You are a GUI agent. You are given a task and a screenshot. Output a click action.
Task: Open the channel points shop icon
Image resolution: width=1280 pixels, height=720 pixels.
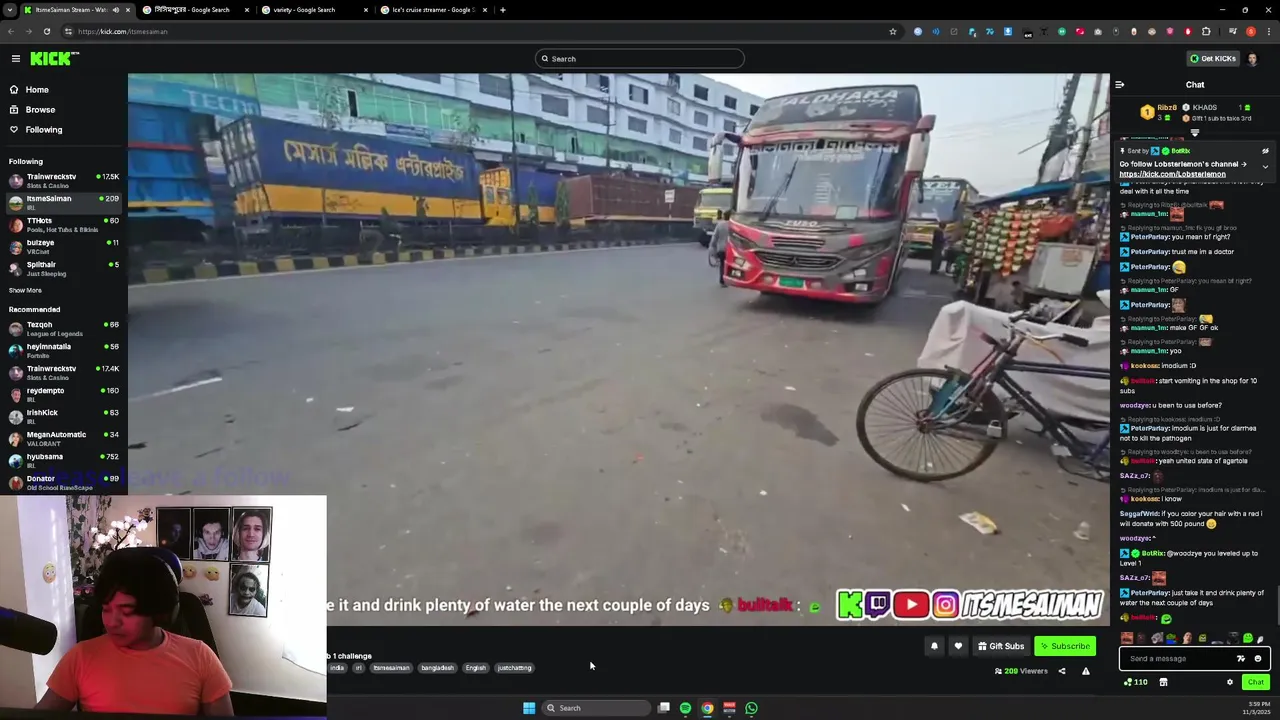(1163, 682)
